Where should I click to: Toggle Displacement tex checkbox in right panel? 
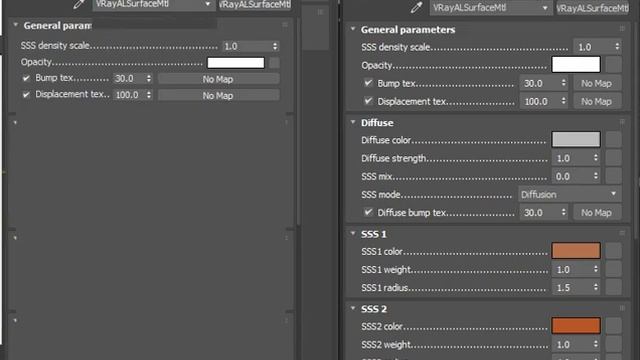[368, 101]
